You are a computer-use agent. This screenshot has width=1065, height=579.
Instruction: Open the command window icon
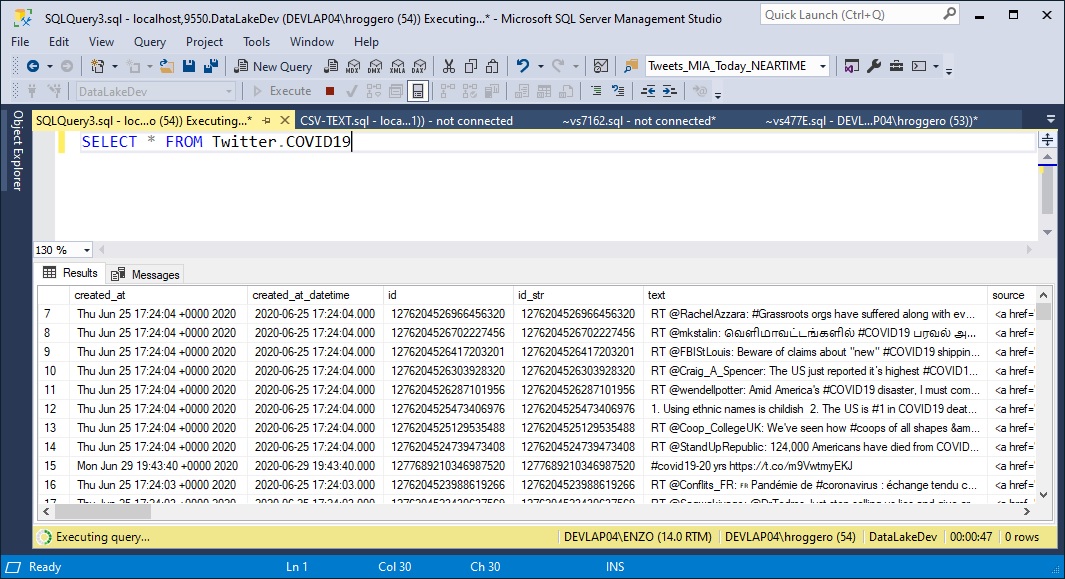point(919,66)
